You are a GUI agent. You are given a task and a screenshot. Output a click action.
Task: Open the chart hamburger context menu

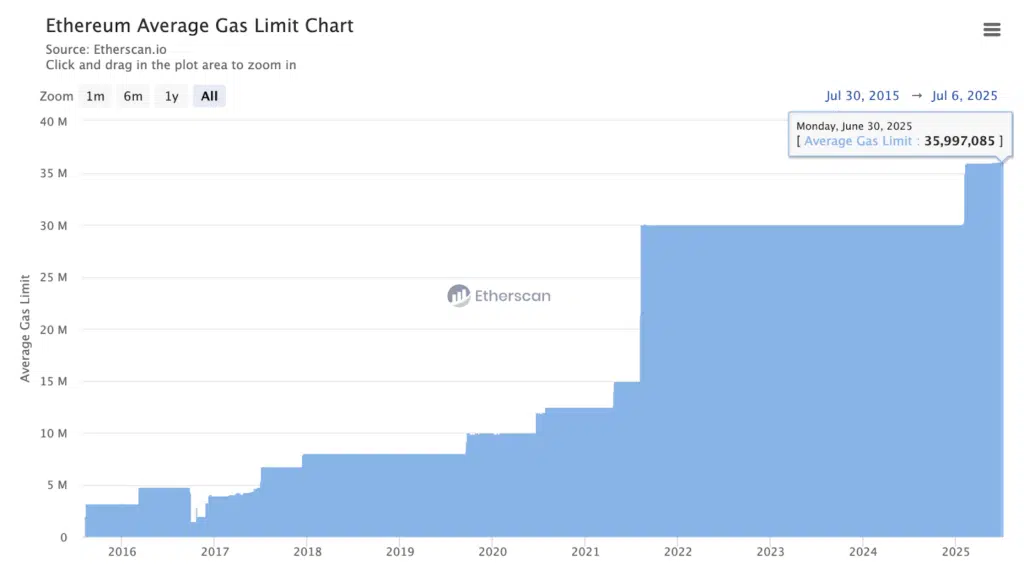(991, 30)
